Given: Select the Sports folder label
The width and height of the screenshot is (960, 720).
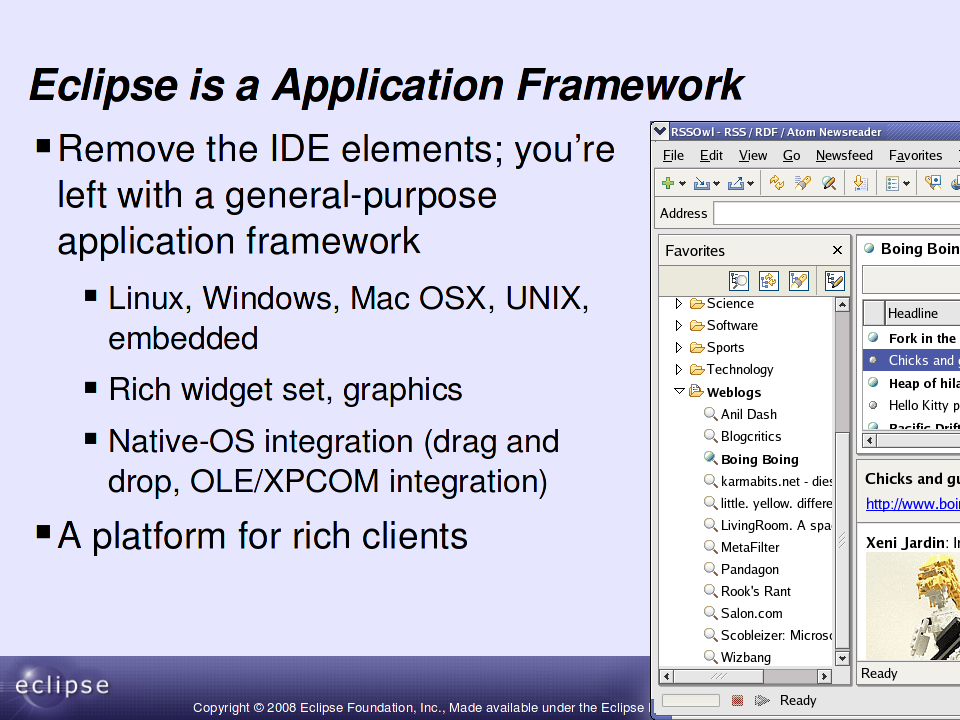Looking at the screenshot, I should tap(726, 348).
